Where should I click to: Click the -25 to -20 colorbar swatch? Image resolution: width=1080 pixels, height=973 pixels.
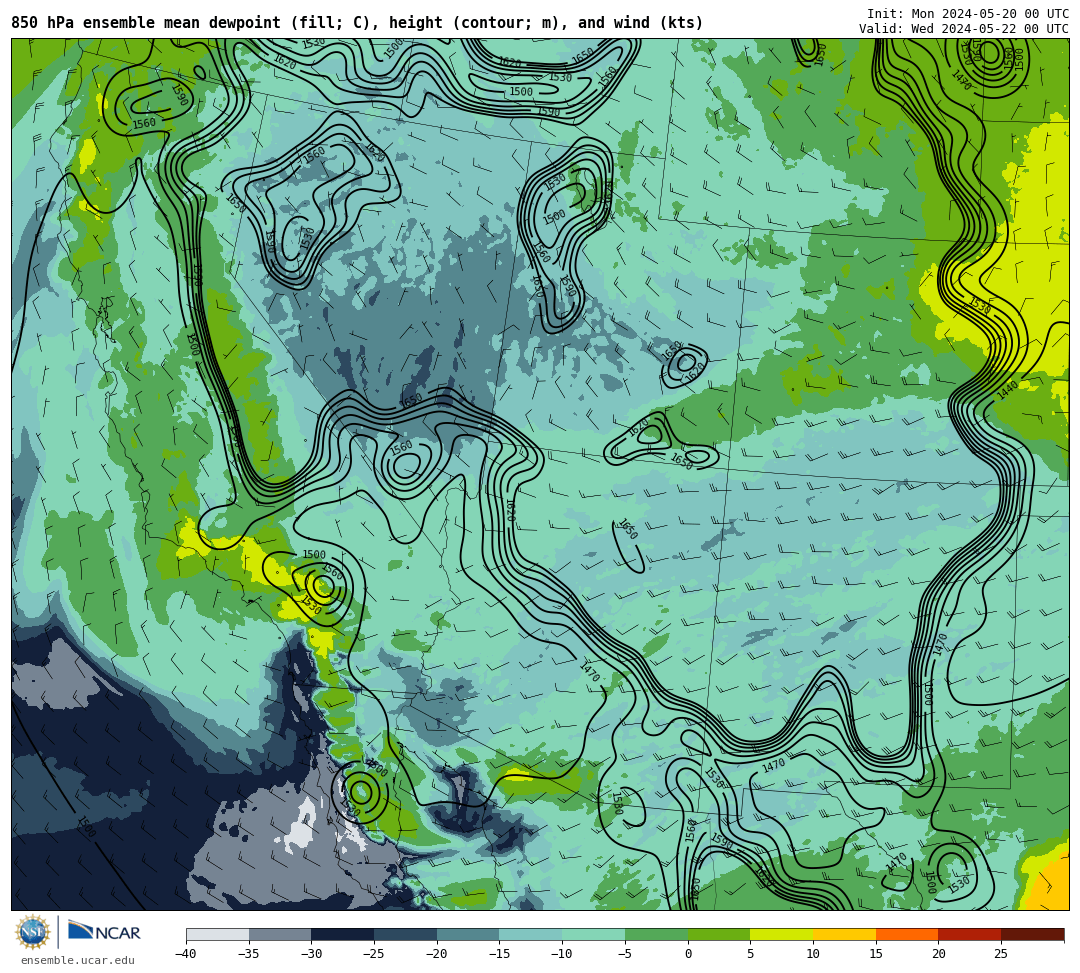405,934
